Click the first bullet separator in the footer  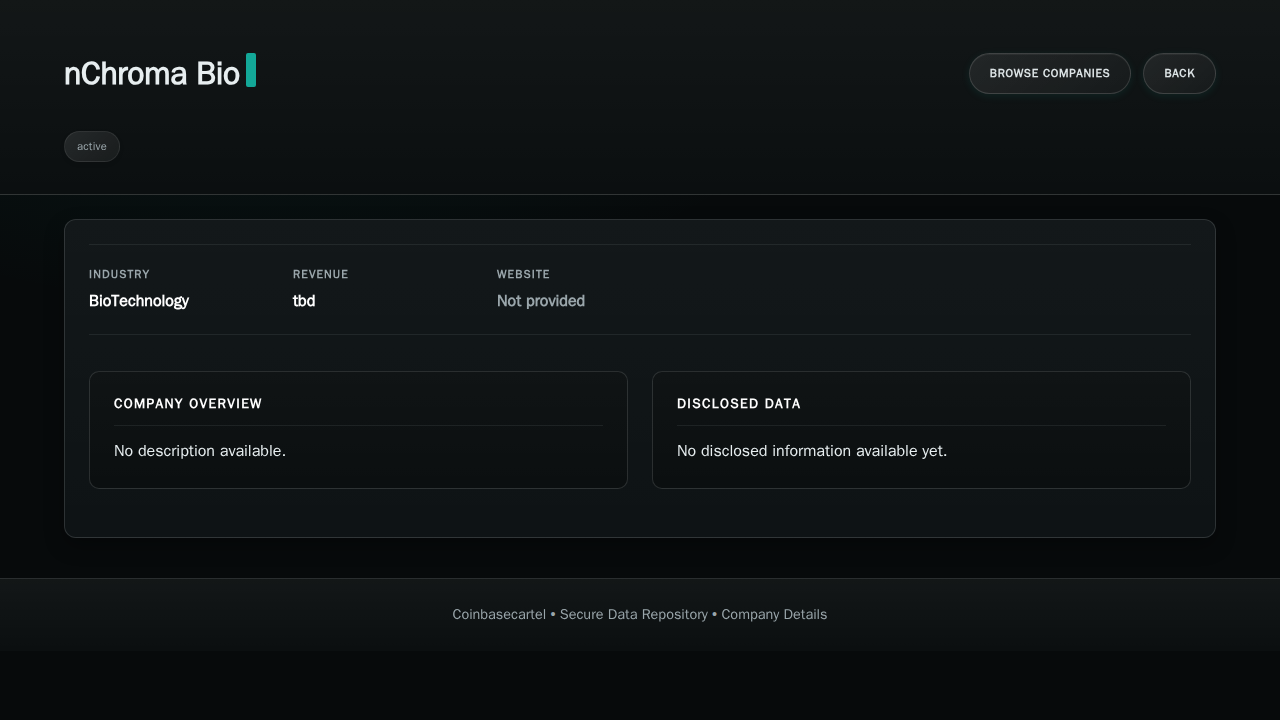coord(553,614)
